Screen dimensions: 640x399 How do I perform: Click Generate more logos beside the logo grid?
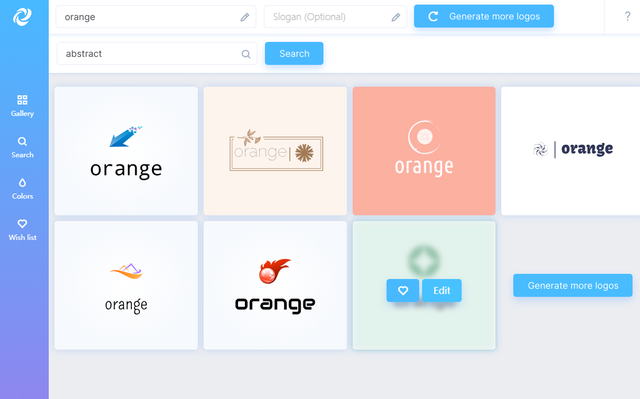(x=573, y=286)
